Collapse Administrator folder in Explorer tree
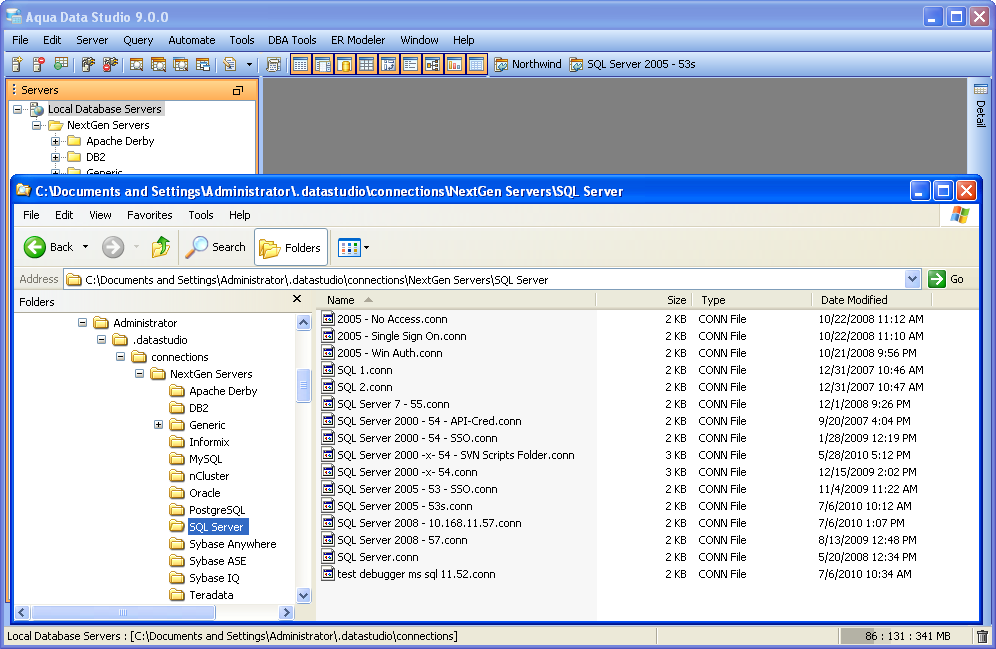The height and width of the screenshot is (649, 996). pos(83,323)
